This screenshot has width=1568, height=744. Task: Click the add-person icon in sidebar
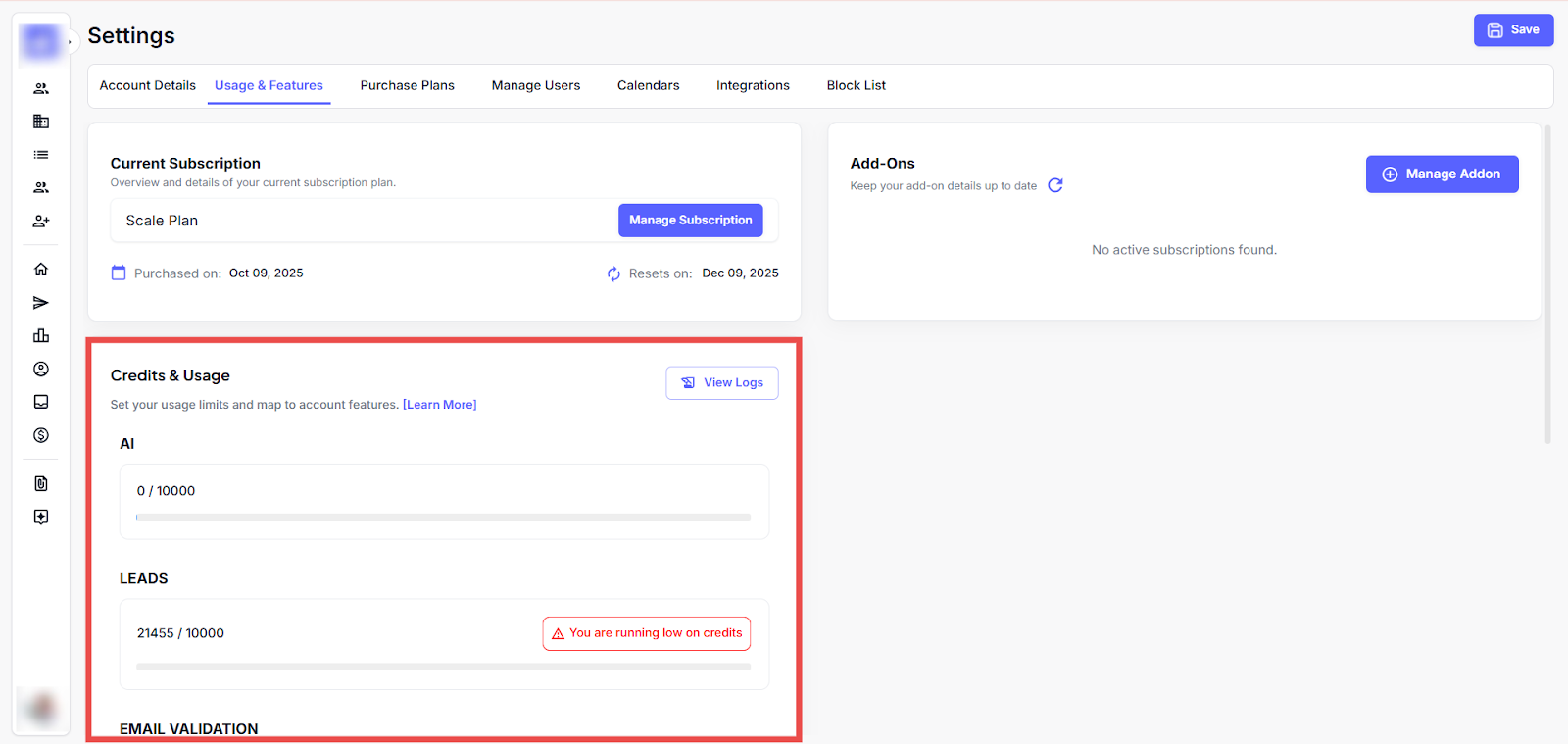tap(41, 222)
